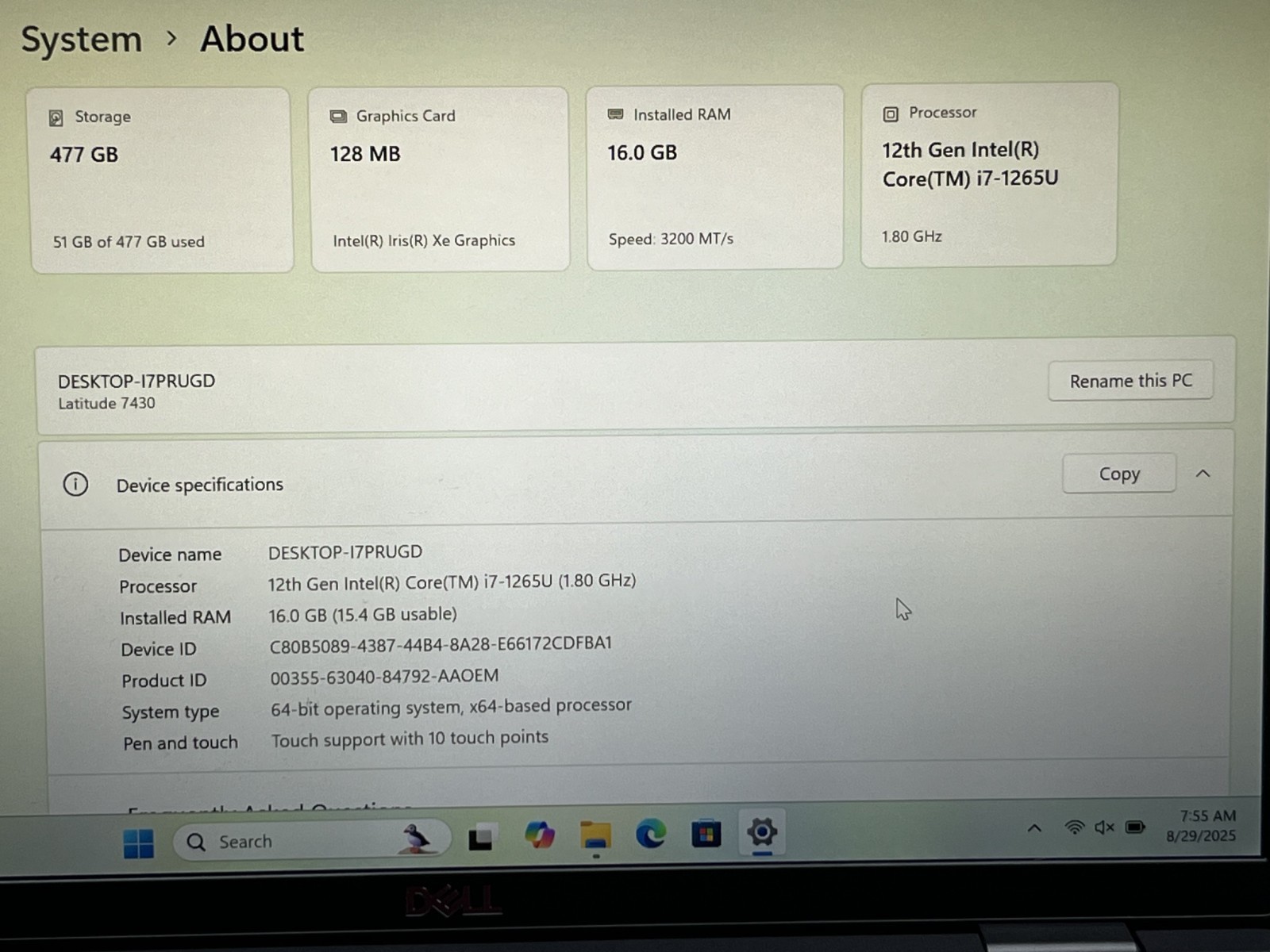
Task: Click the Storage card icon
Action: click(x=56, y=118)
